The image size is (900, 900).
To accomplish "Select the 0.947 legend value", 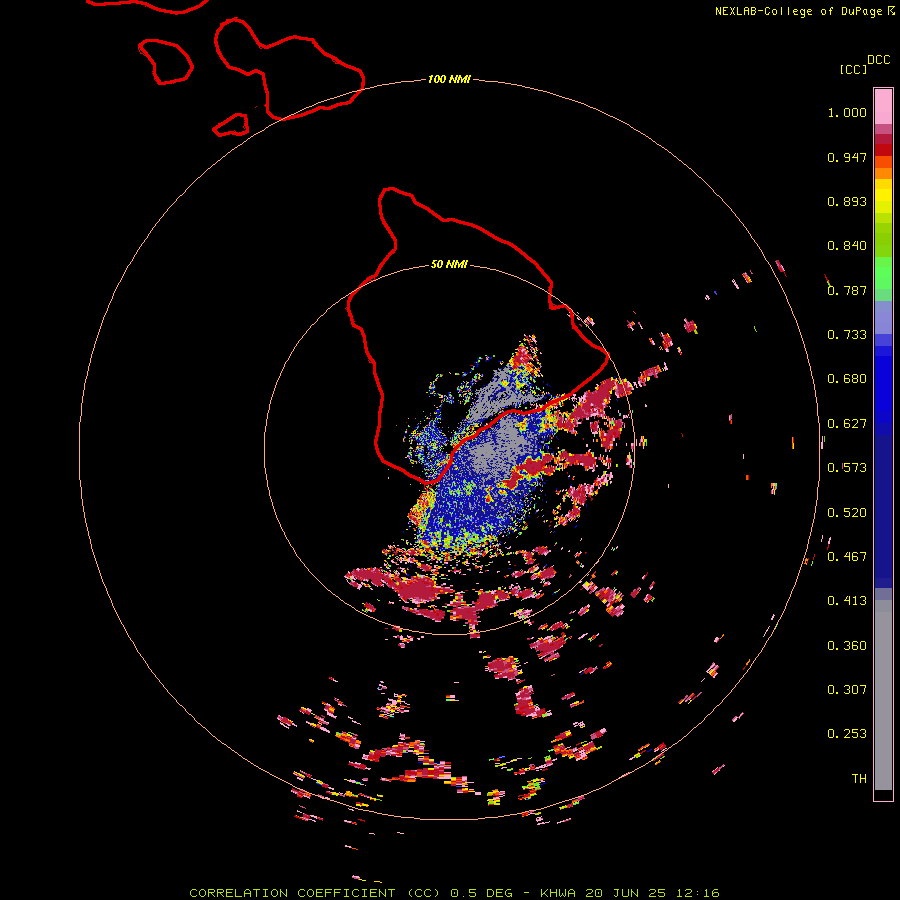I will pyautogui.click(x=847, y=157).
